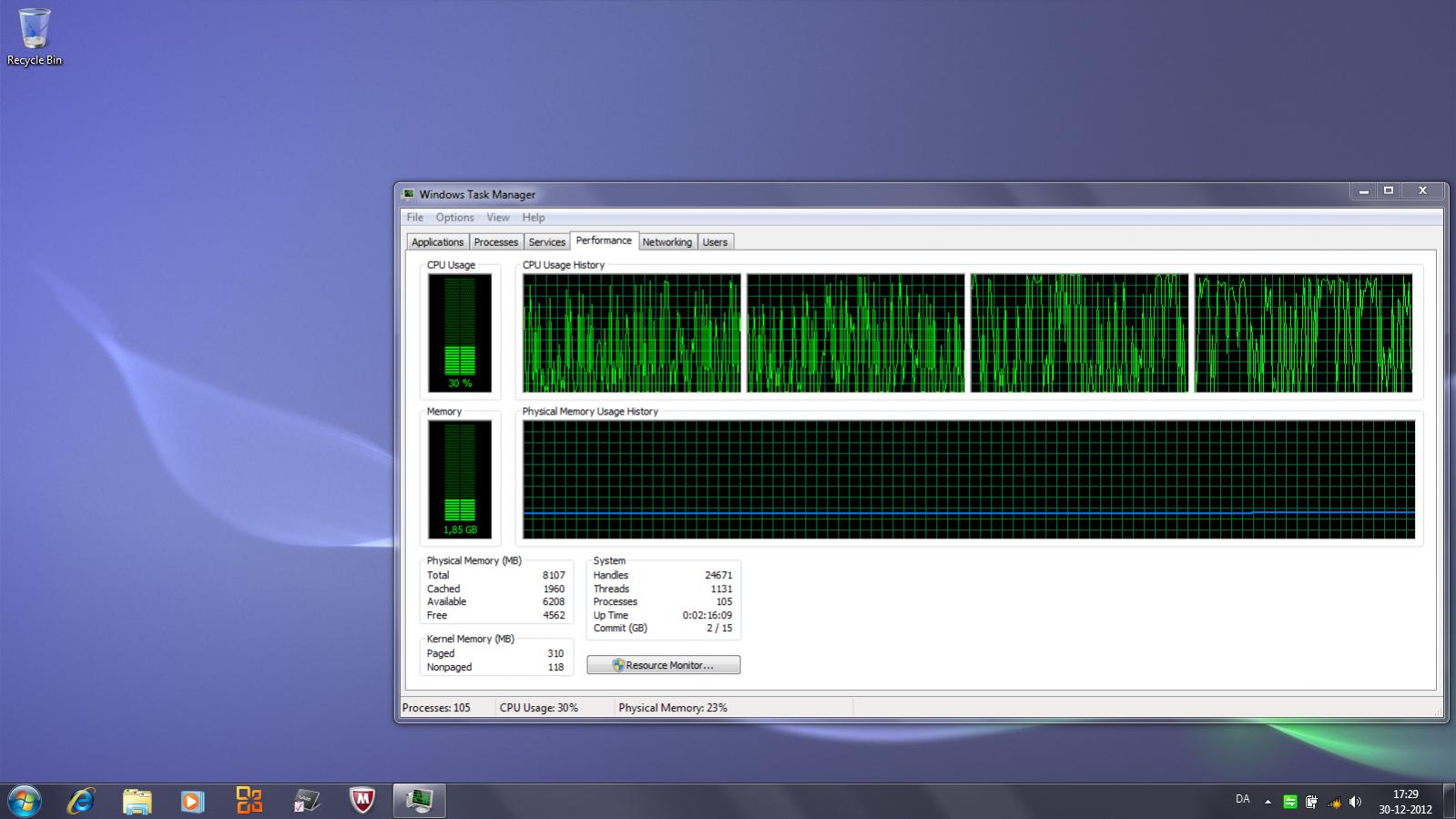The image size is (1456, 819).
Task: Open the Recycle Bin desktop icon
Action: pos(35,37)
